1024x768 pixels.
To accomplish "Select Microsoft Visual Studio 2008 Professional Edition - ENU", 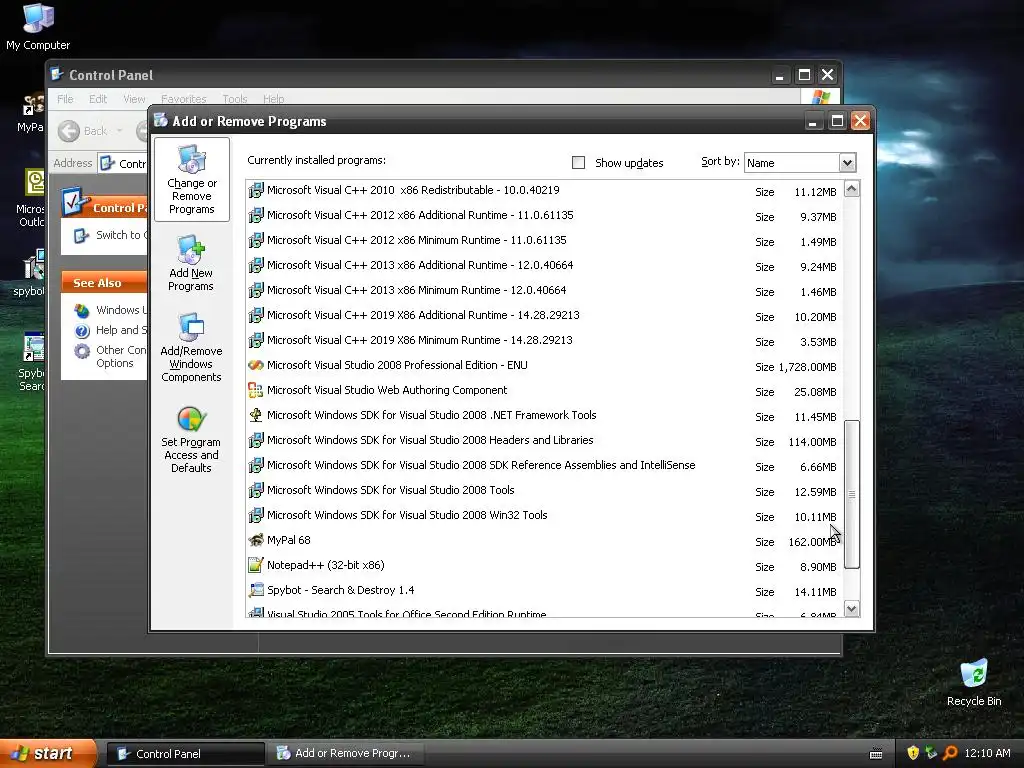I will pos(397,365).
